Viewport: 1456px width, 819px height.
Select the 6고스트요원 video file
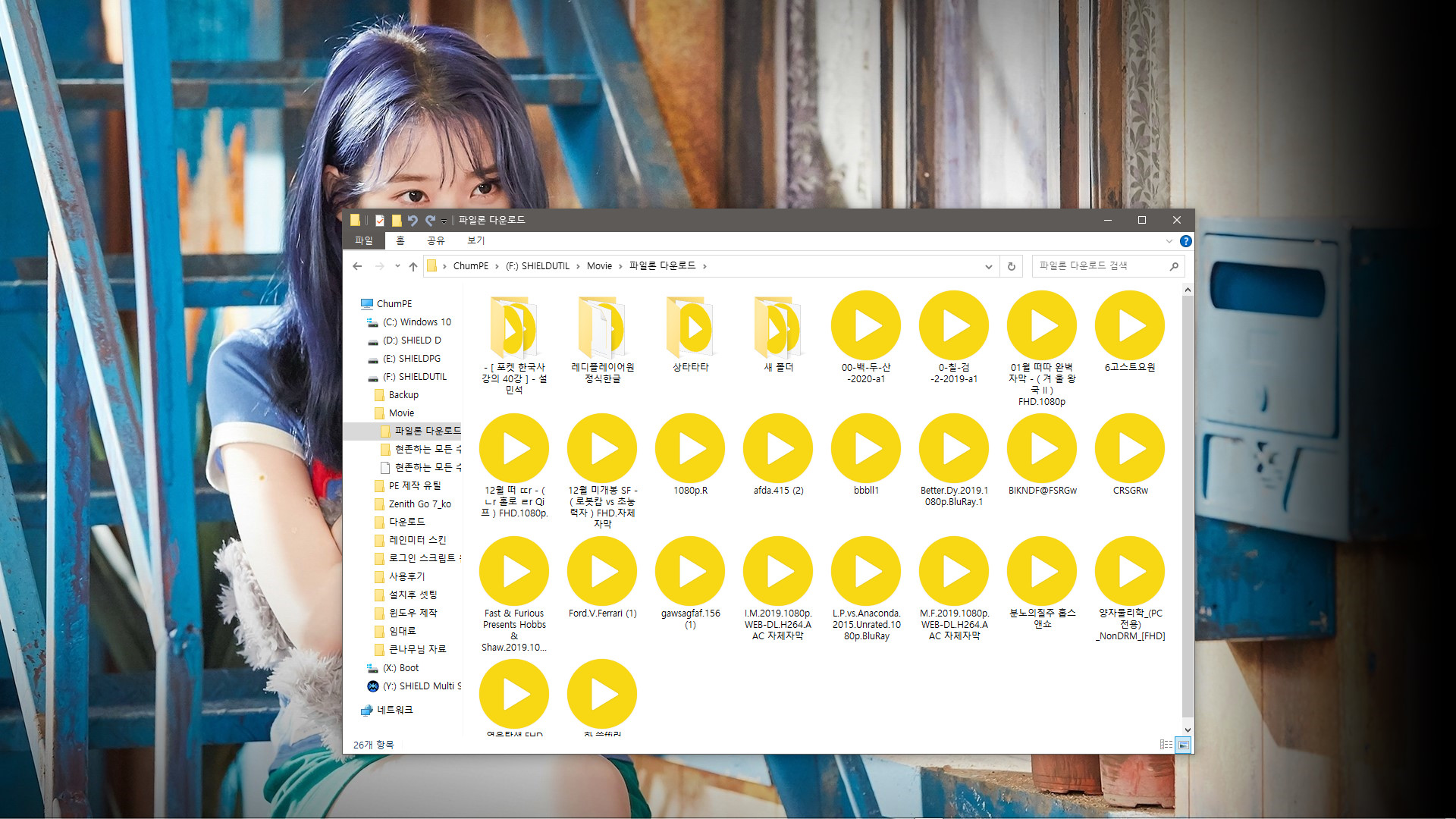coord(1130,332)
